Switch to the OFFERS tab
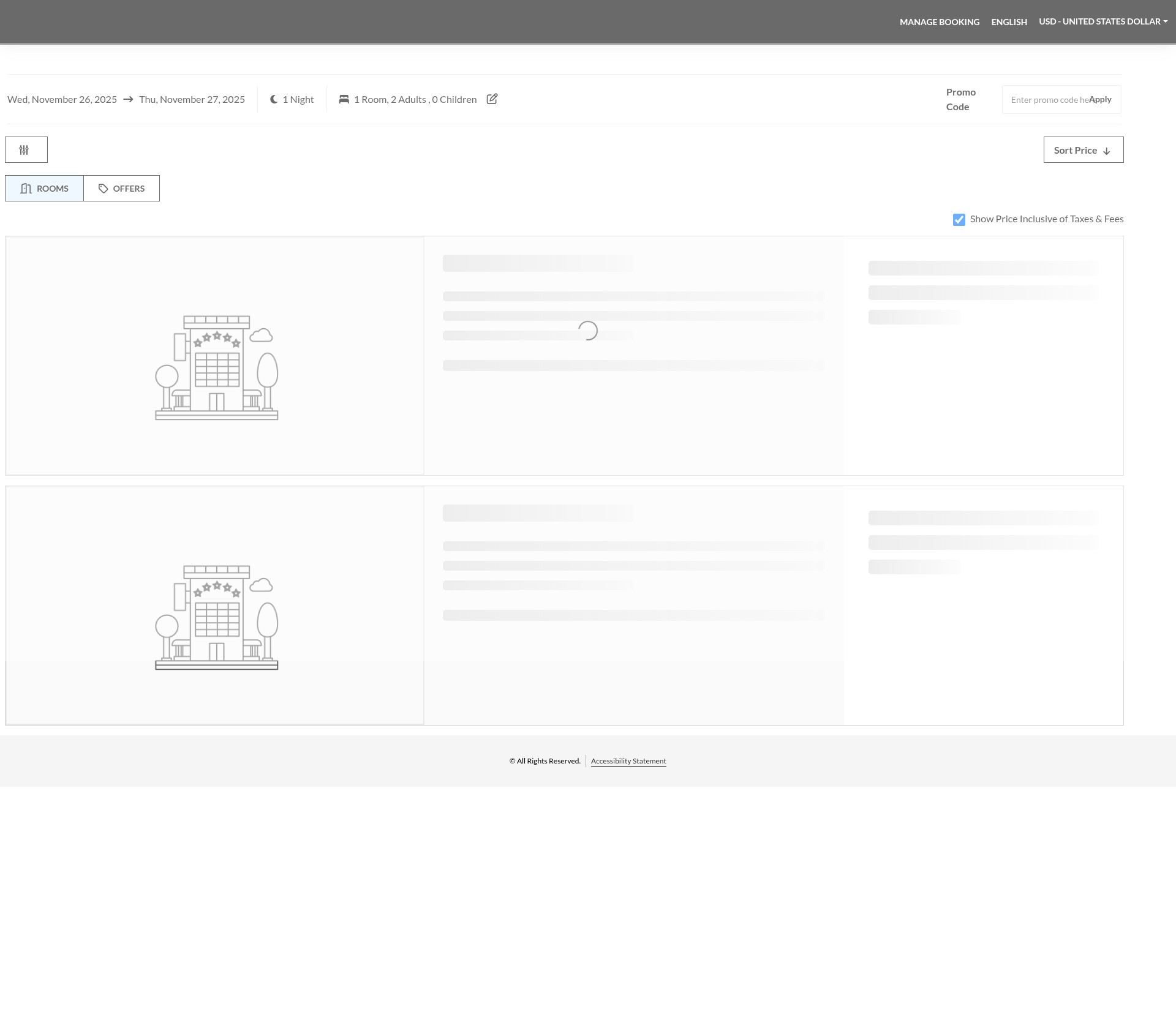1176x1017 pixels. coord(122,189)
